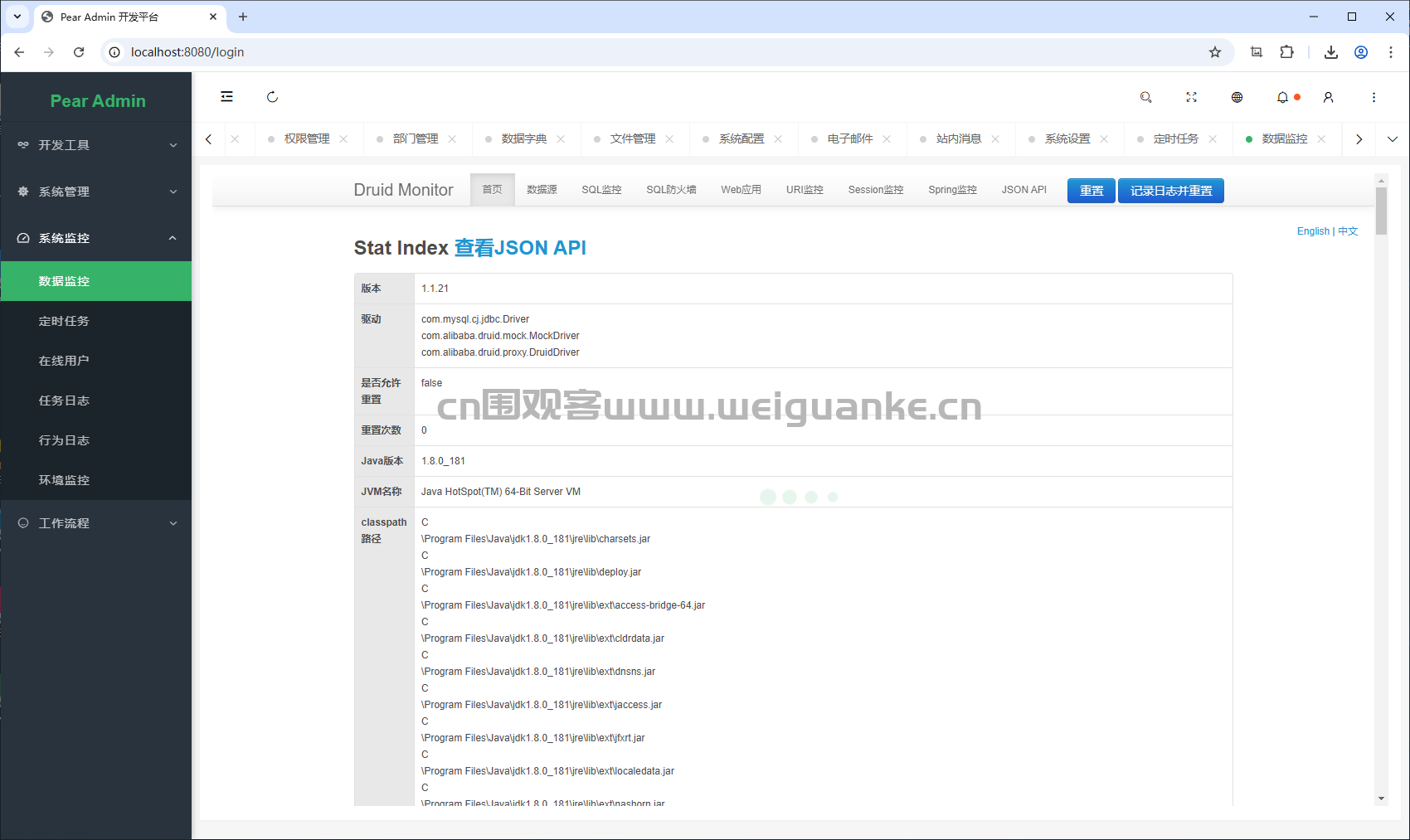Close the 系统设置 tab
This screenshot has width=1410, height=840.
point(1104,139)
